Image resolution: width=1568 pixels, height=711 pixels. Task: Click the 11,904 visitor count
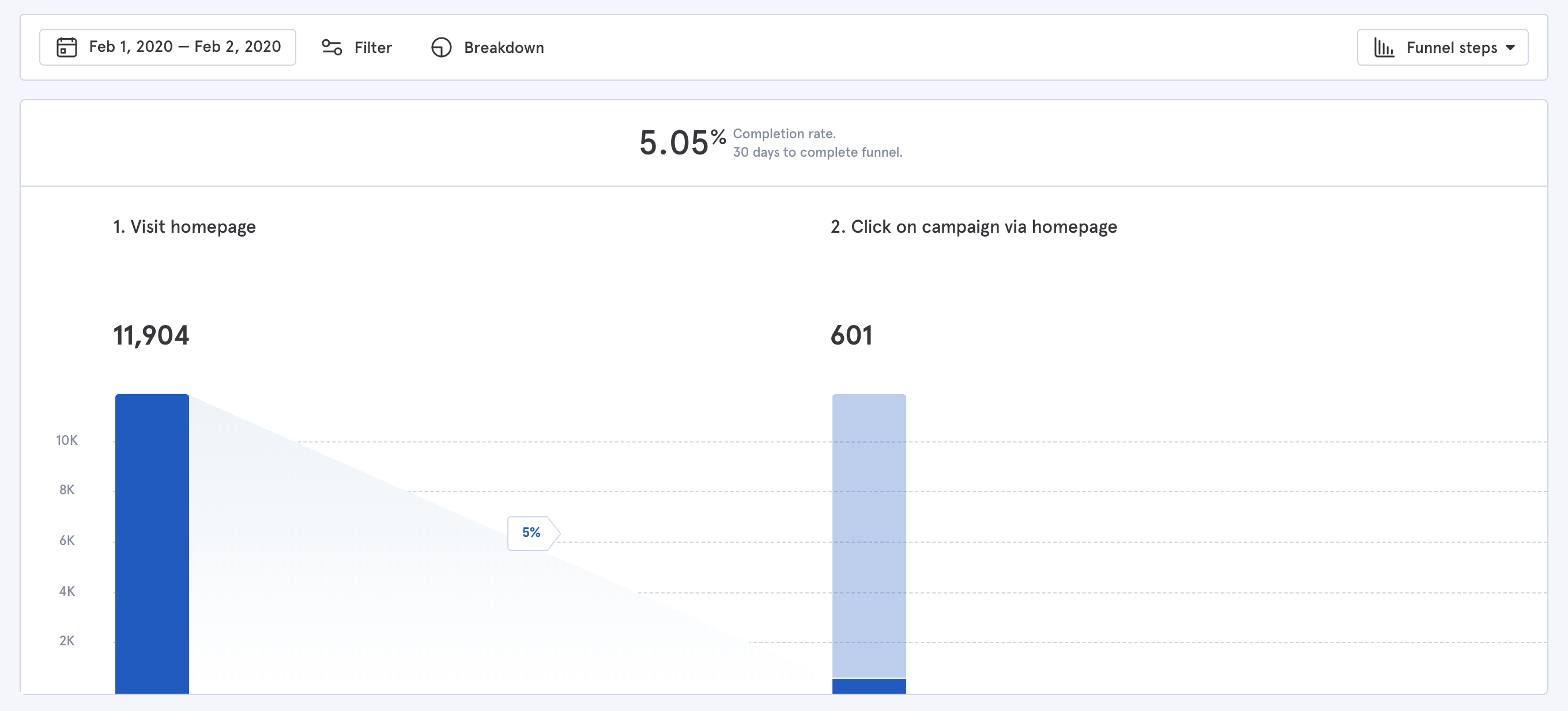151,335
